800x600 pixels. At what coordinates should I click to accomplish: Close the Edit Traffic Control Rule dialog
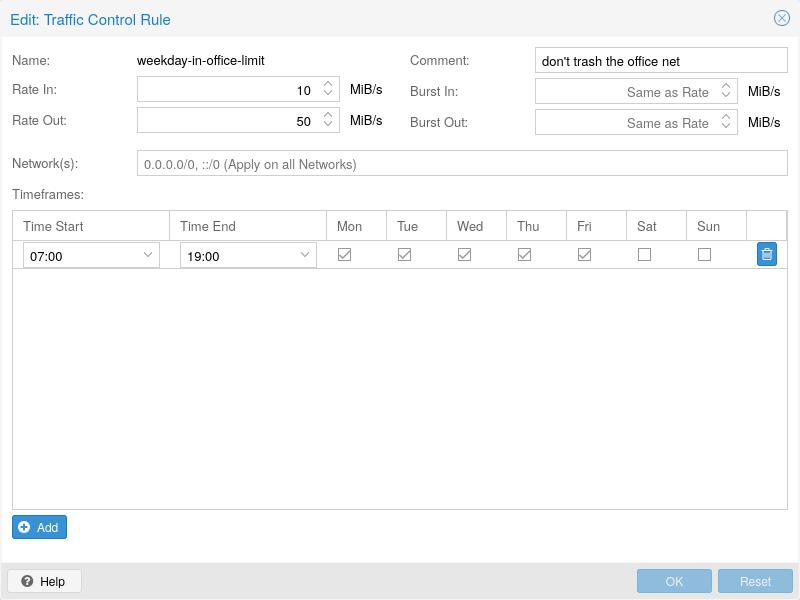coord(781,18)
